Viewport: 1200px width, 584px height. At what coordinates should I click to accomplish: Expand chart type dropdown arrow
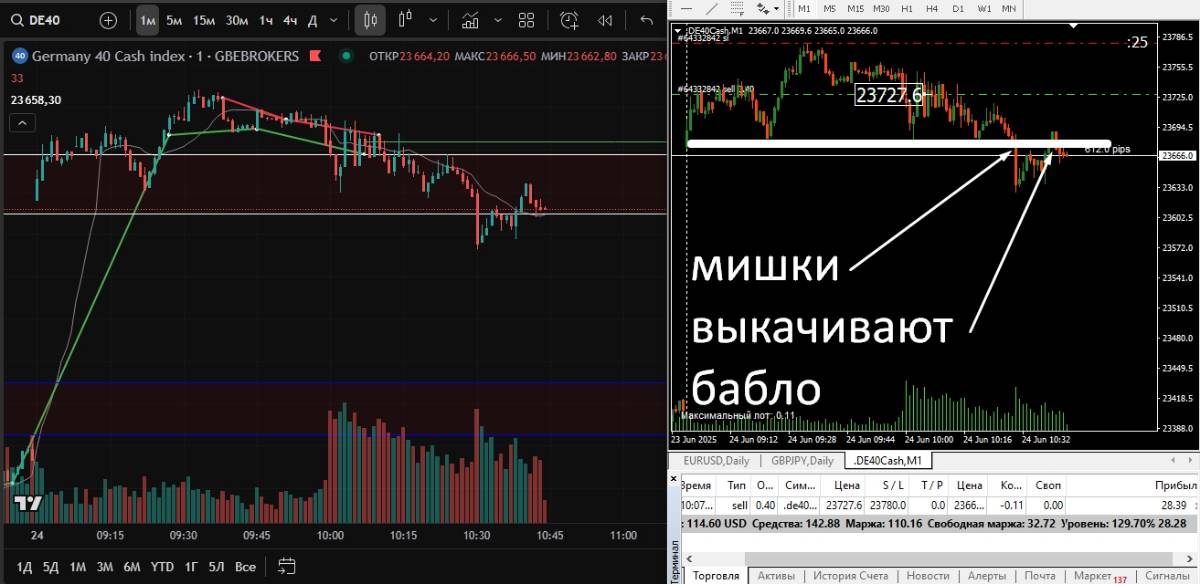click(x=431, y=20)
